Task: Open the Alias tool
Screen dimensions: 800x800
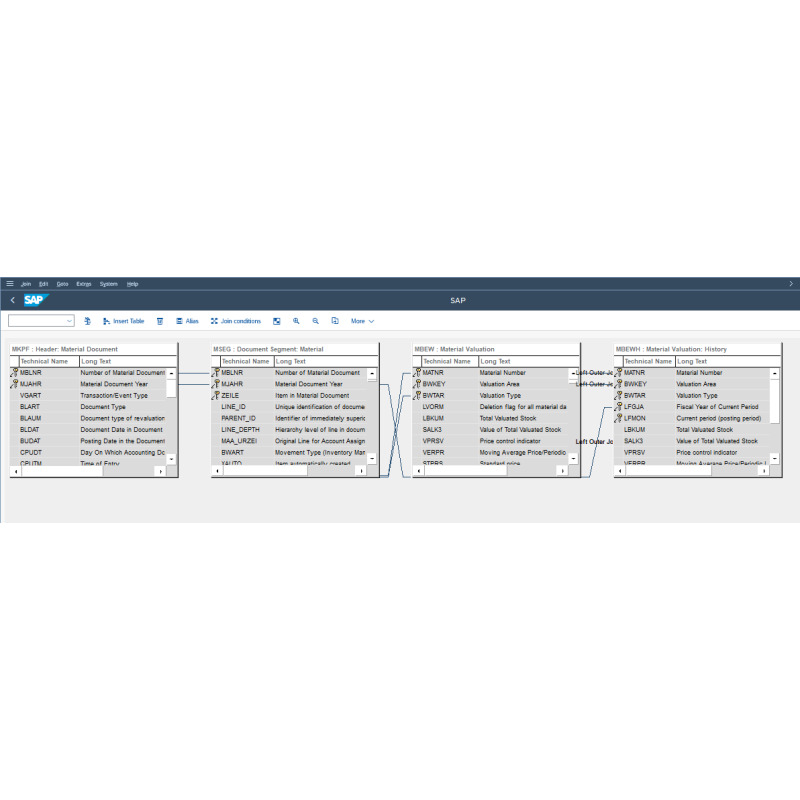Action: [186, 321]
